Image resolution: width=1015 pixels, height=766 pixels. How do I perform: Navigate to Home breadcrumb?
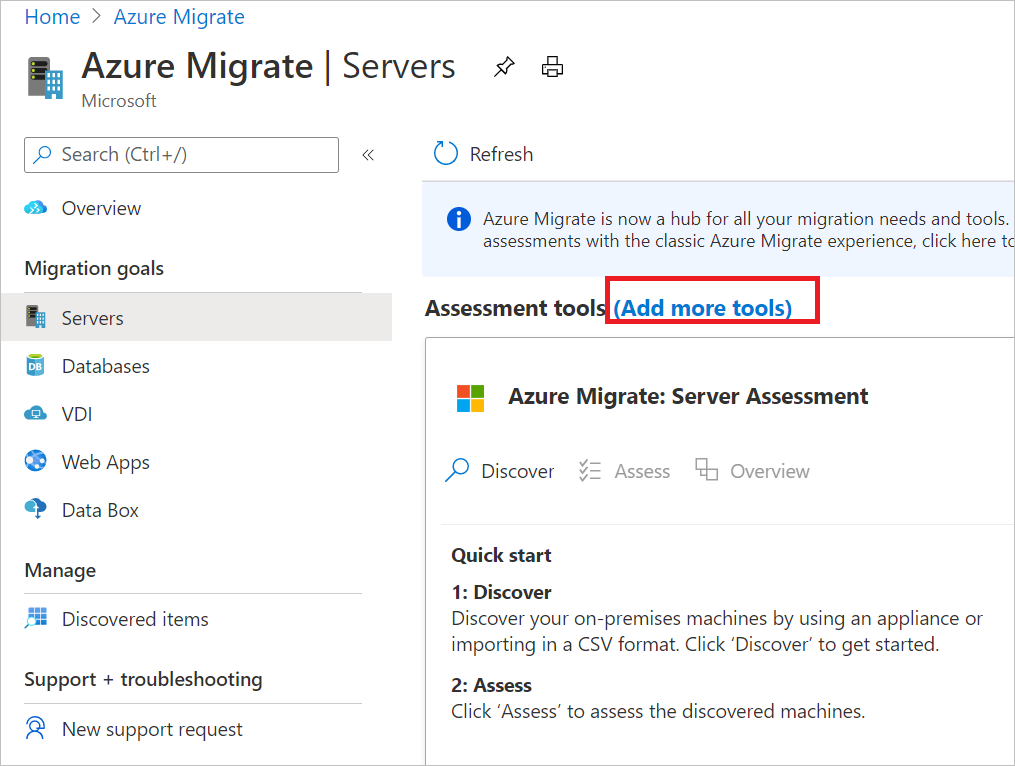52,17
